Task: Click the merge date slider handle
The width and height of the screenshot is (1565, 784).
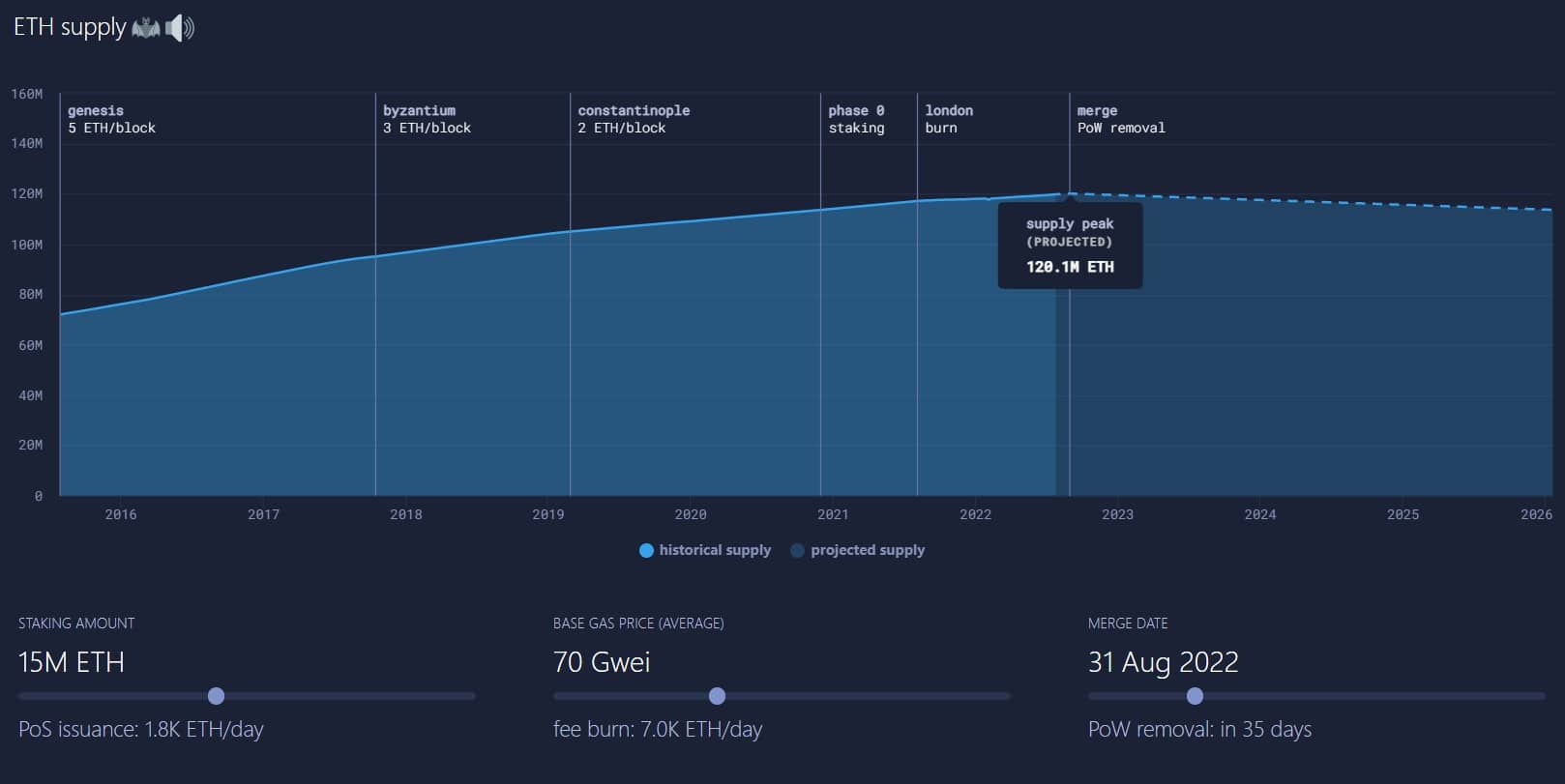Action: (1195, 696)
